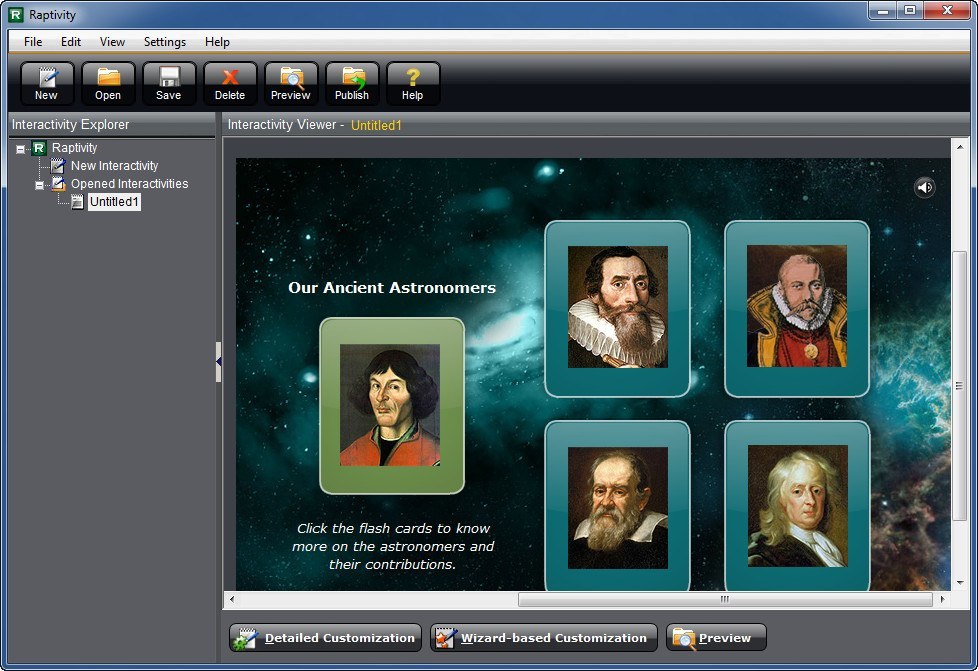
Task: Click the Copernicus flash card portrait
Action: coord(391,405)
